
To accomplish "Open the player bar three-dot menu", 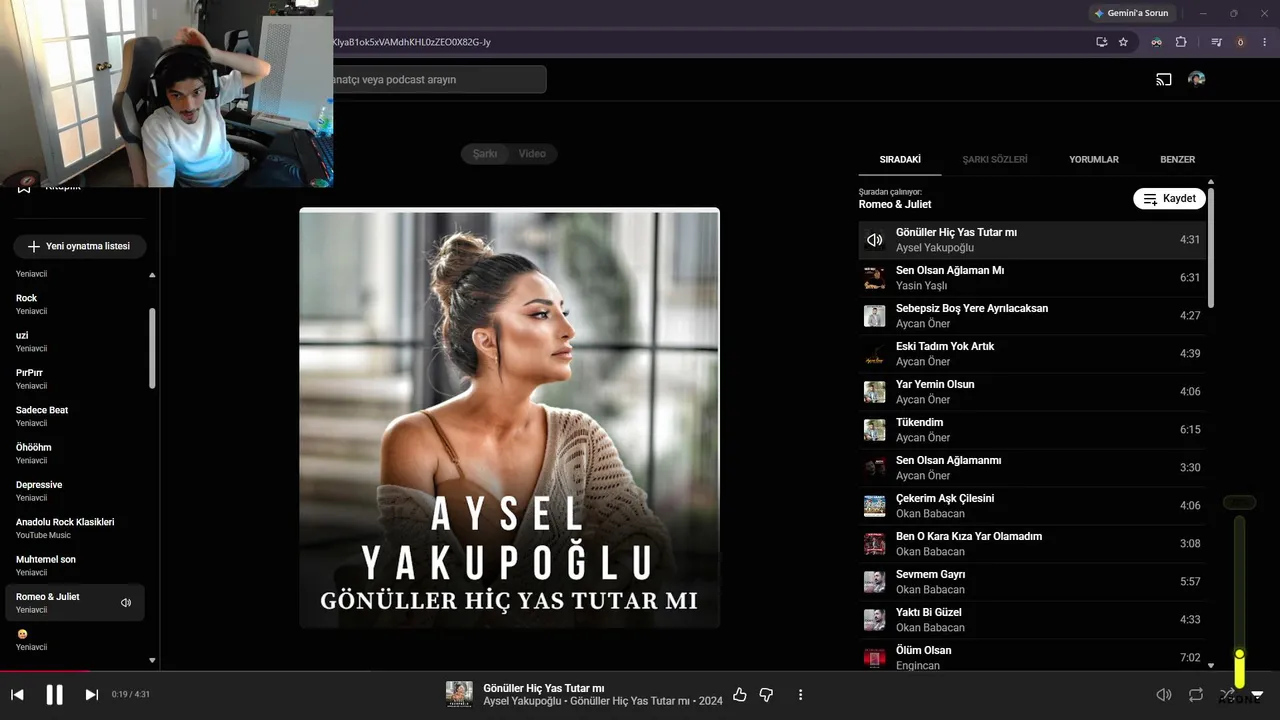I will (800, 694).
